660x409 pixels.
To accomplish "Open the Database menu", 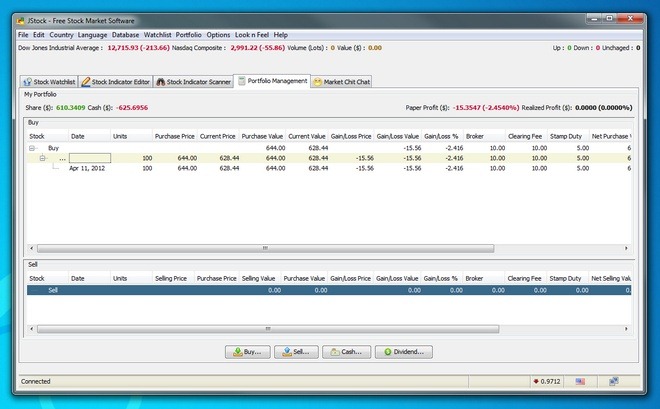I will pyautogui.click(x=125, y=35).
